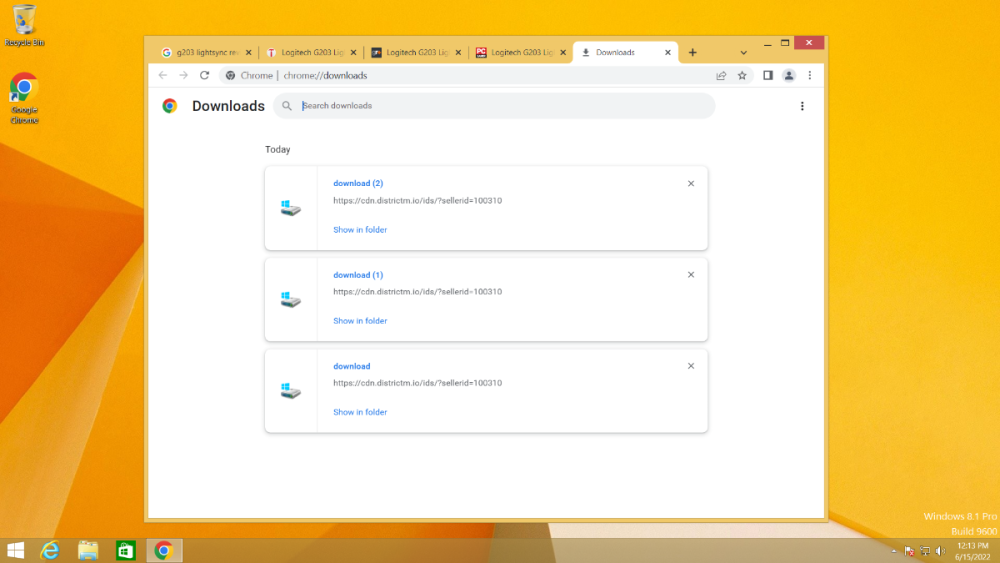This screenshot has height=563, width=1000.
Task: Show download (1) in folder
Action: pyautogui.click(x=360, y=321)
